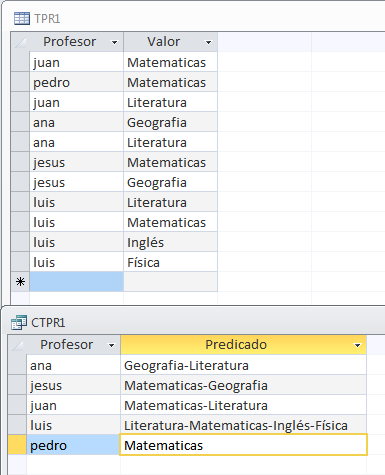Click the CTPR1 query icon
The height and width of the screenshot is (475, 385).
click(19, 322)
